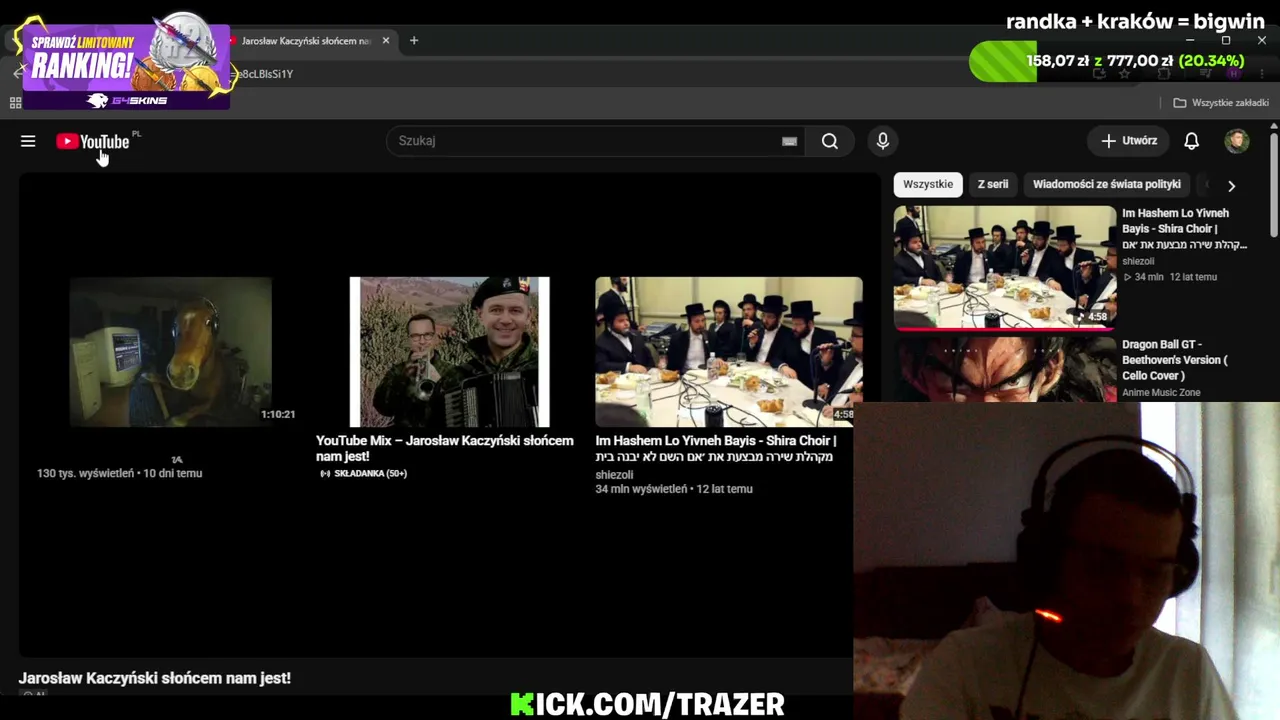Click the 130 tys. wyświetleń video stats
This screenshot has height=720, width=1280.
[120, 473]
